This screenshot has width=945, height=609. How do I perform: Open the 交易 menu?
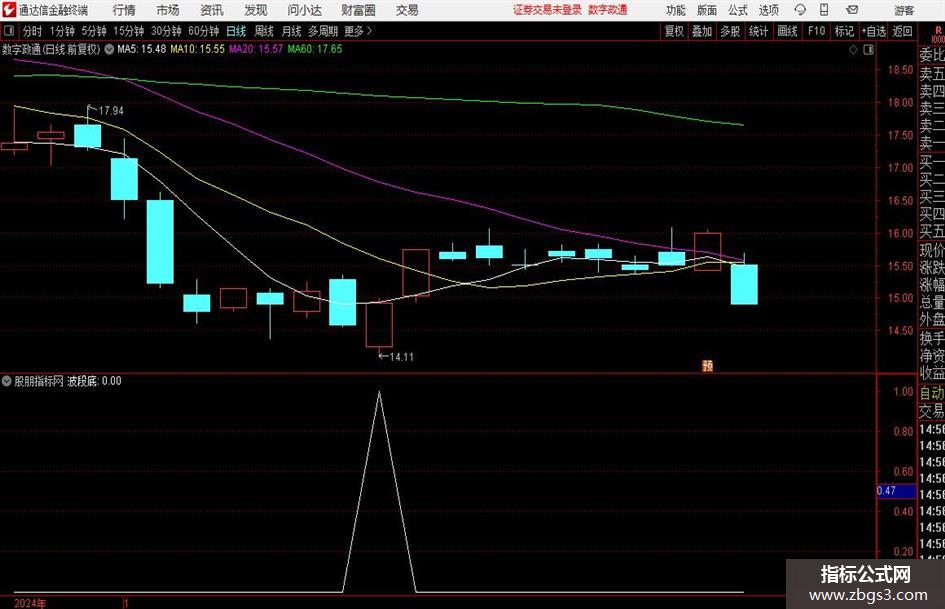click(407, 10)
